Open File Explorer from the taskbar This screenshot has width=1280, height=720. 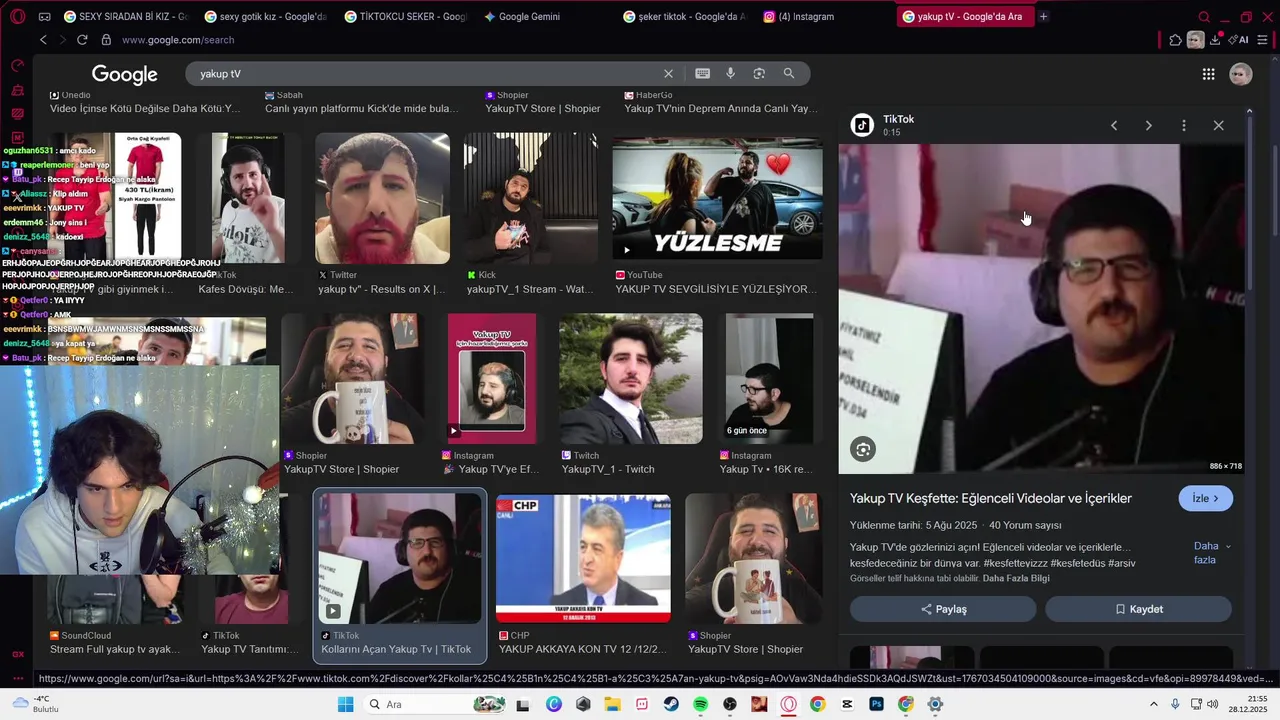[x=612, y=704]
